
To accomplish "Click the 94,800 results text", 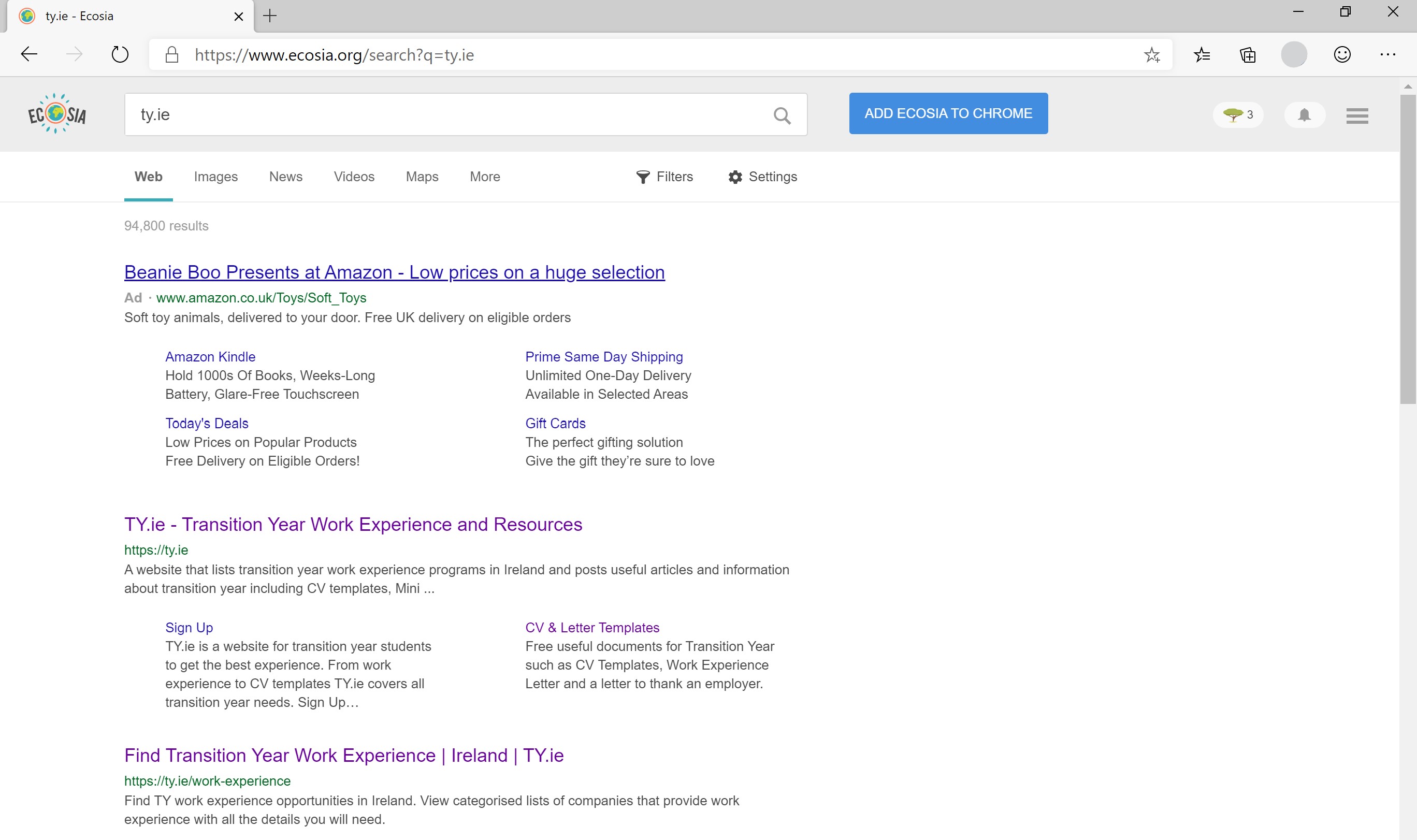I will point(166,226).
